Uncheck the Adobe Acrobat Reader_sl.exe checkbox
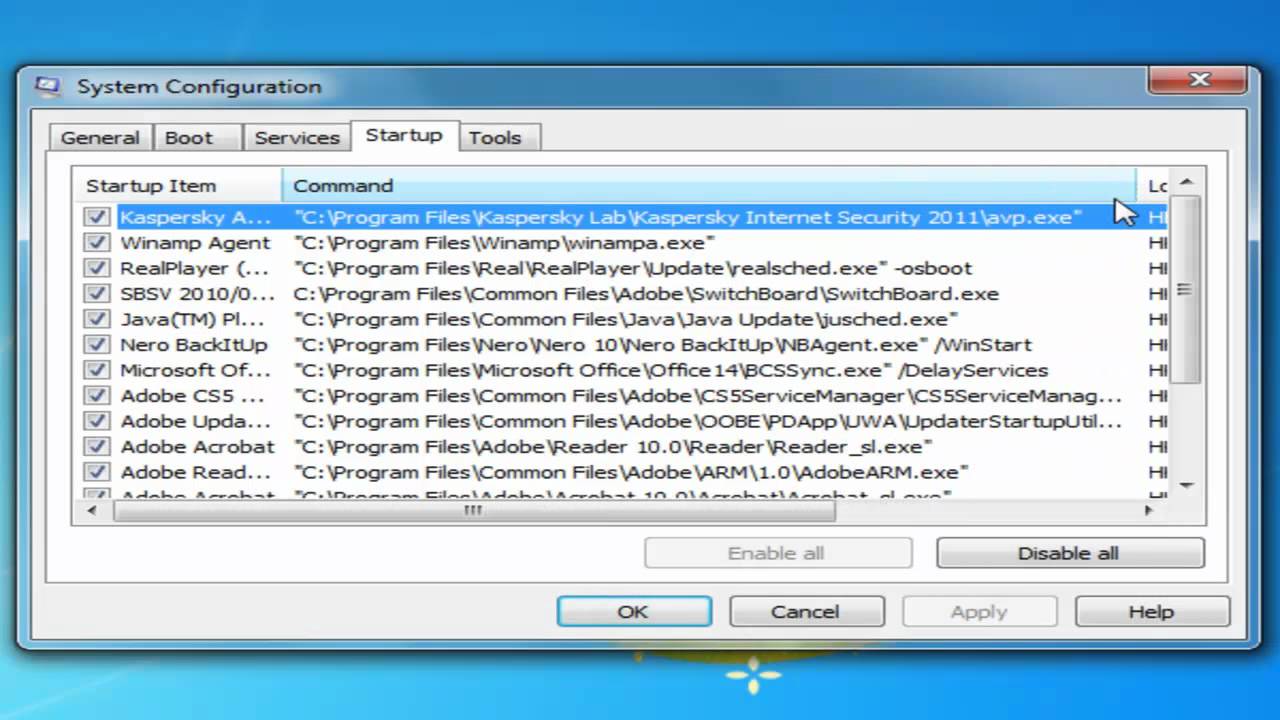The height and width of the screenshot is (720, 1280). click(x=97, y=446)
